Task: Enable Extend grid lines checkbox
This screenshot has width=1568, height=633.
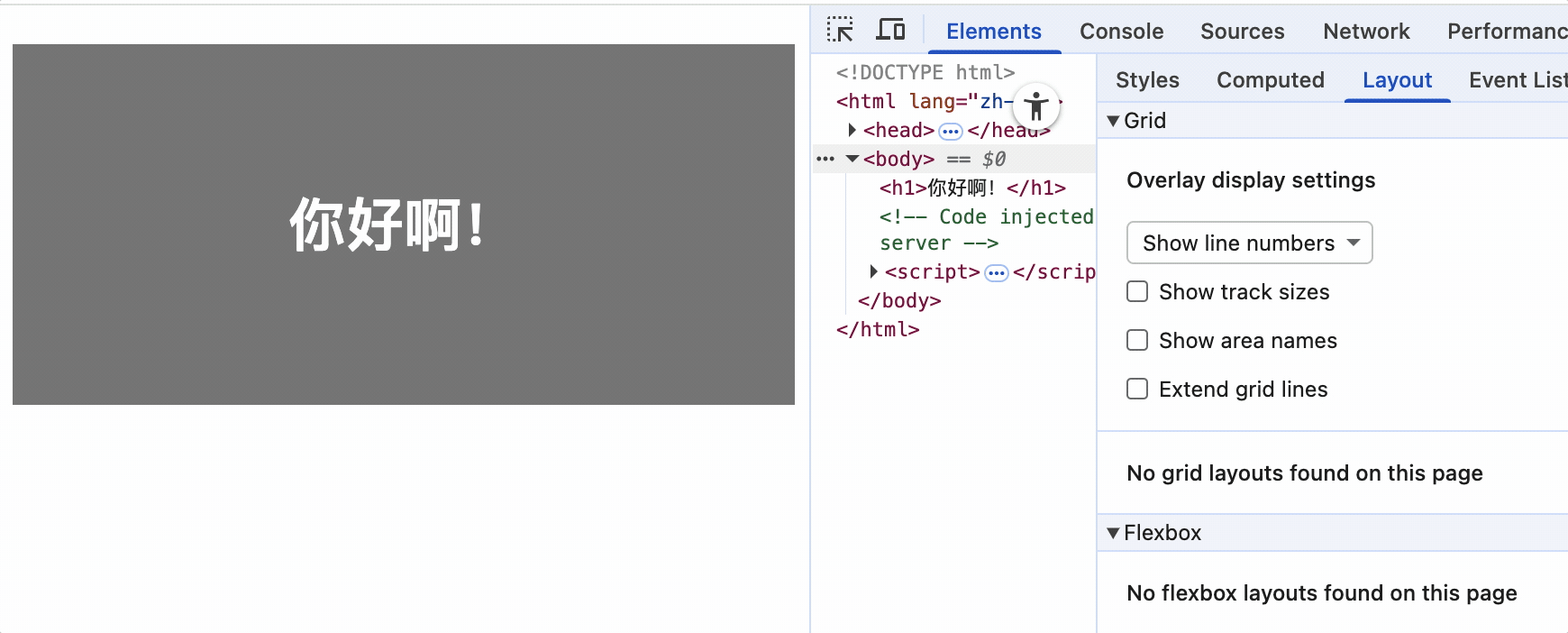Action: click(x=1137, y=389)
